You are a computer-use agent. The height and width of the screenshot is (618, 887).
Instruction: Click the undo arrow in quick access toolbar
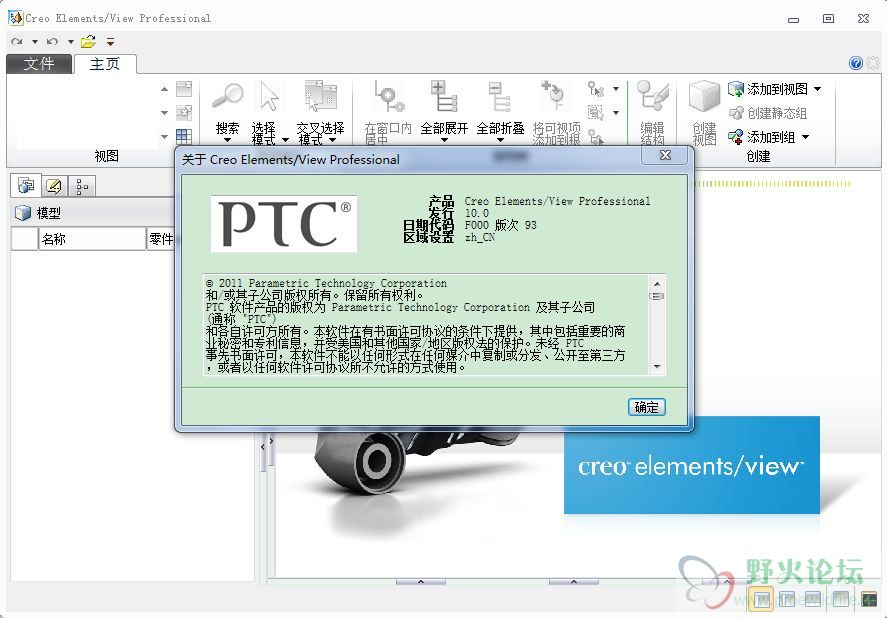click(53, 41)
